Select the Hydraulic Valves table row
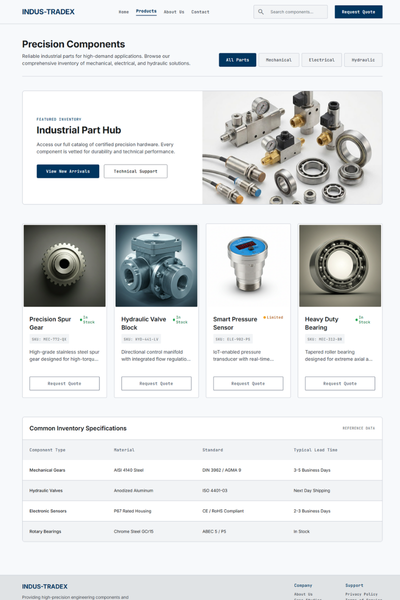 tap(202, 491)
